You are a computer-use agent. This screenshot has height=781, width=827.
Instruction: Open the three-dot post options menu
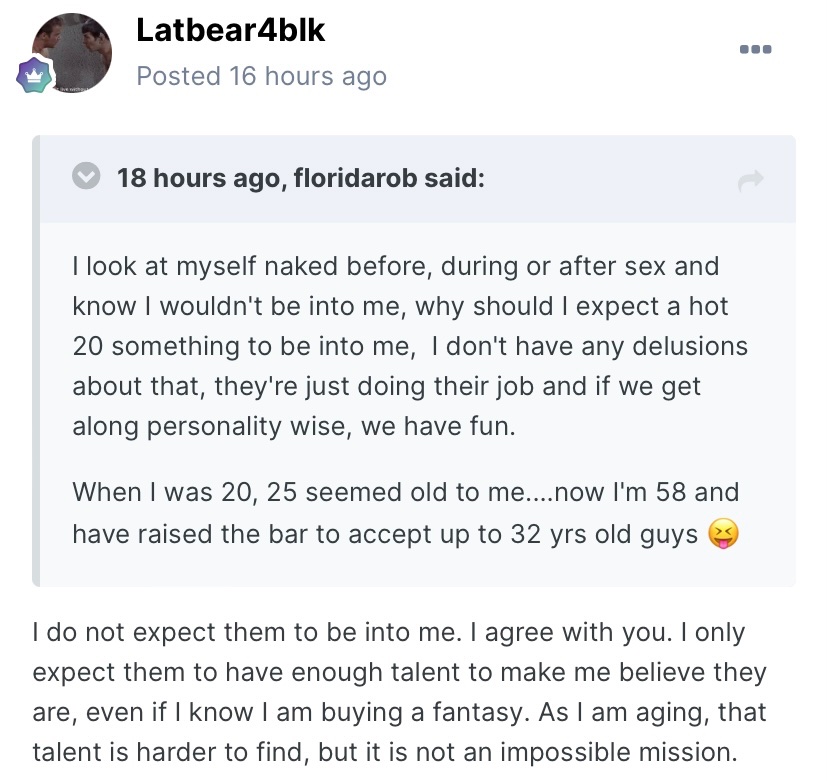click(x=755, y=49)
